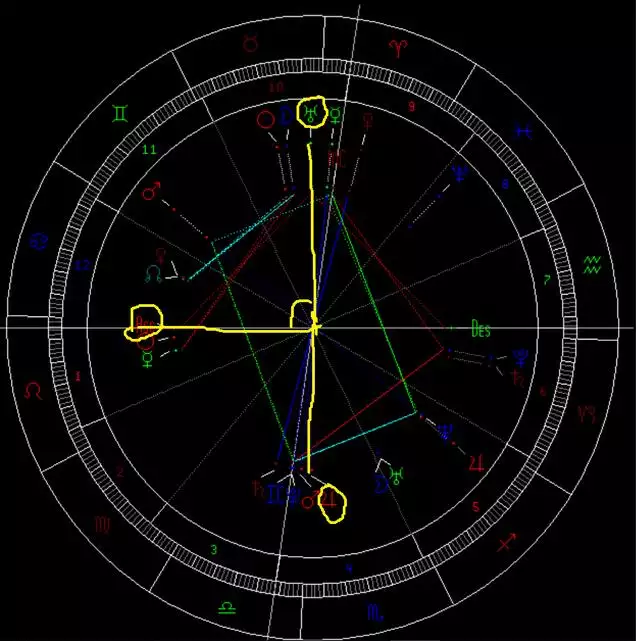Click the blue Pisces zodiac glyph
Image resolution: width=640 pixels, height=641 pixels.
click(x=523, y=131)
